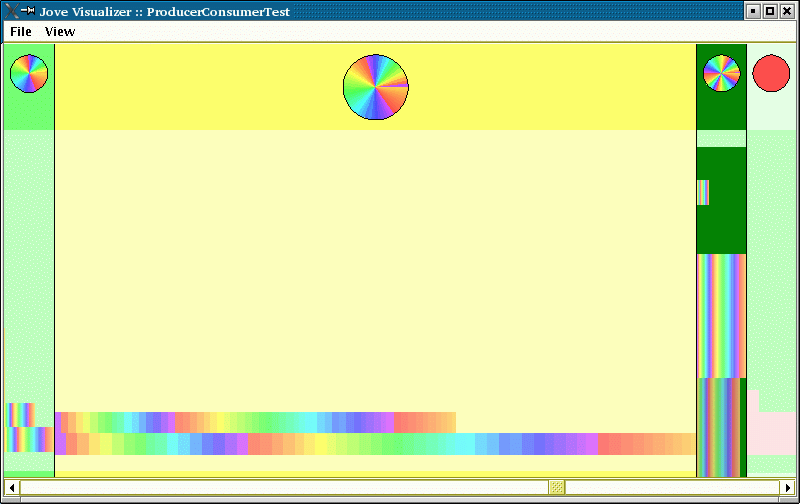This screenshot has width=800, height=504.
Task: Click the wider lower rainbow block in left column
Action: pos(29,440)
